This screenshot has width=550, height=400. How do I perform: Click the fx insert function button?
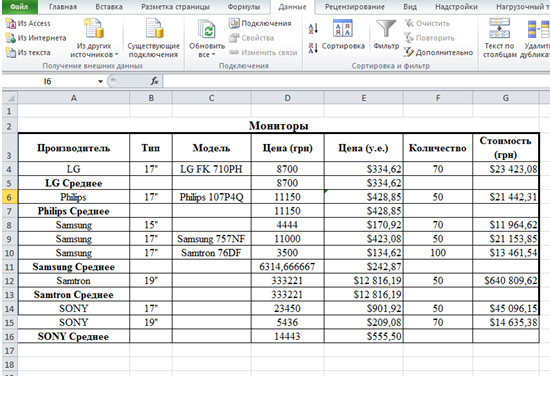[x=154, y=81]
